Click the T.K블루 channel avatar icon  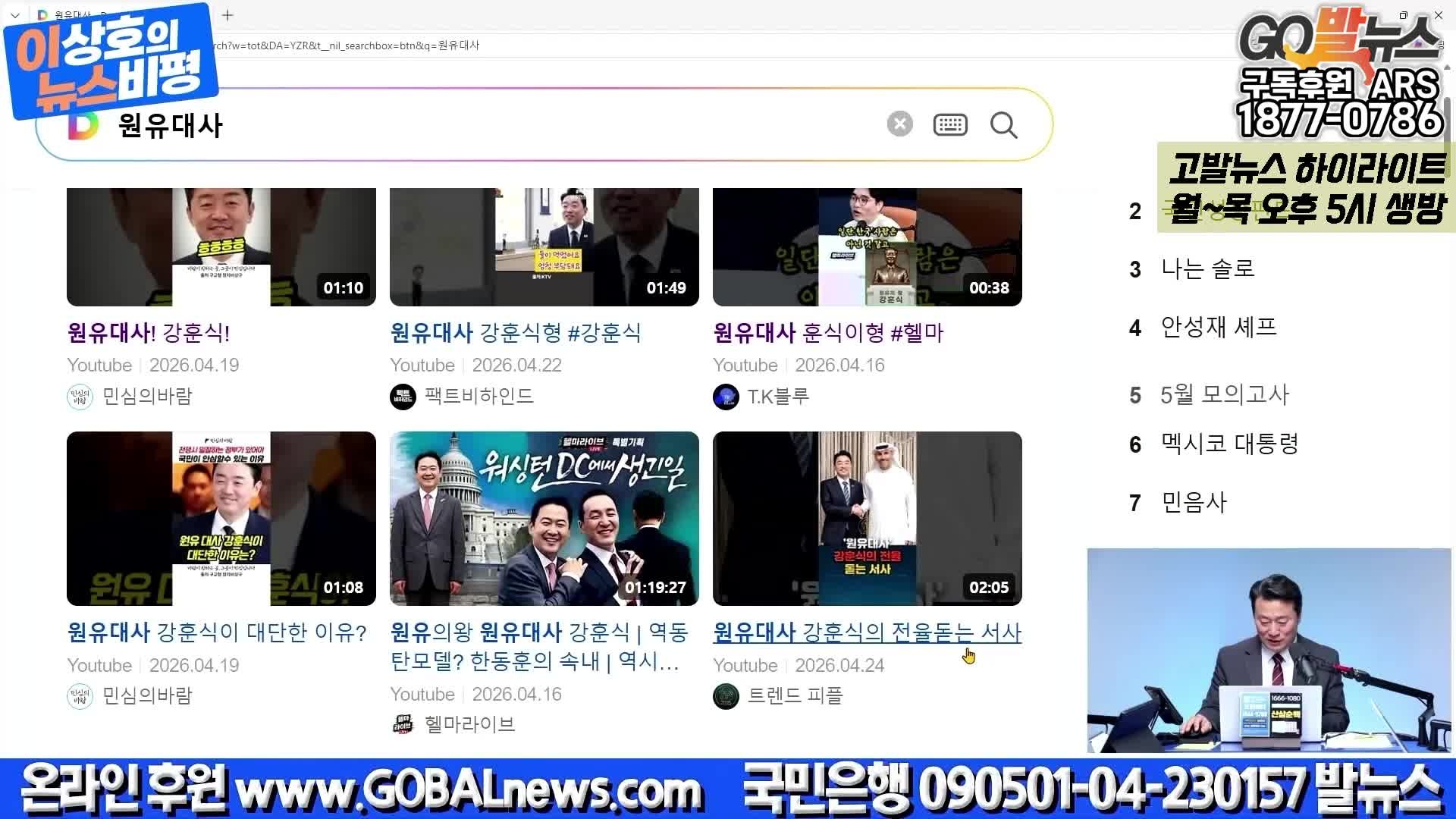[x=726, y=397]
